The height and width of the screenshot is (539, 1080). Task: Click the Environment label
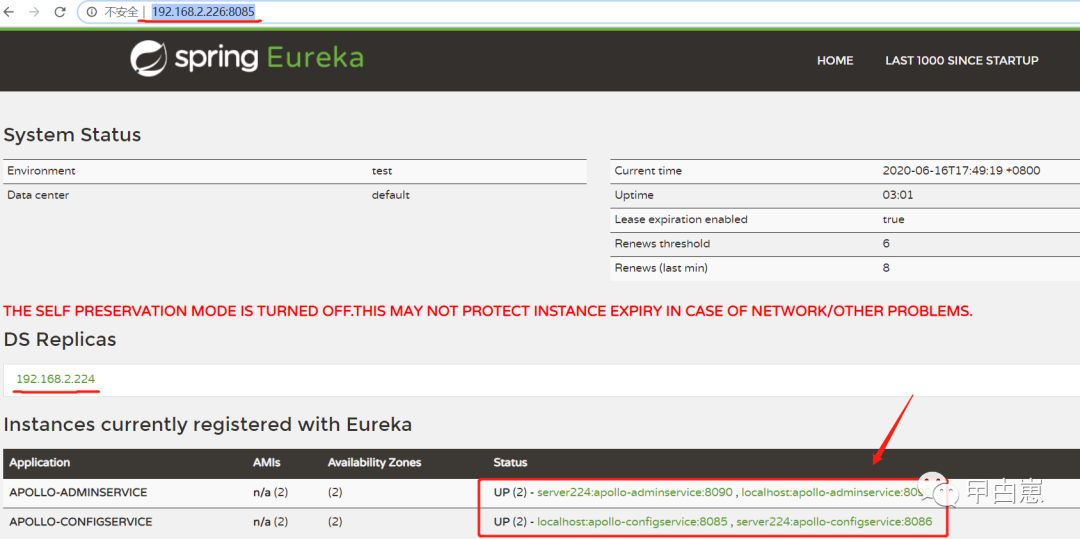tap(41, 171)
